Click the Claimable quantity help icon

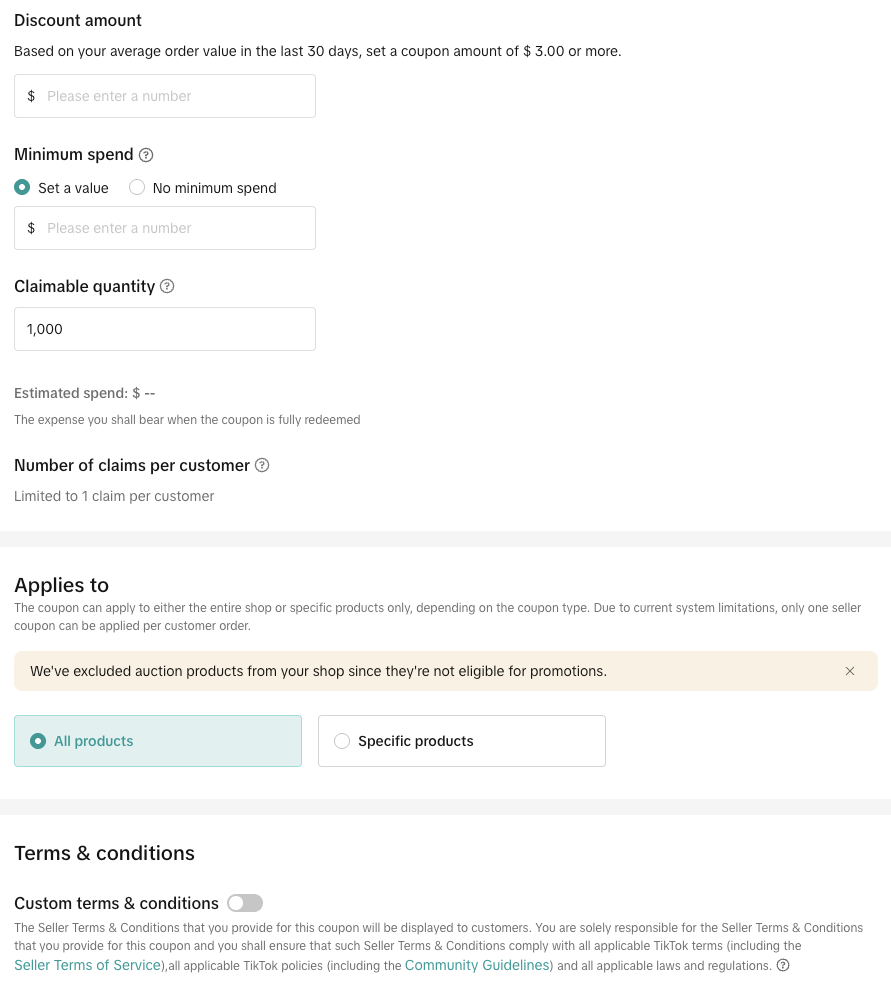167,286
